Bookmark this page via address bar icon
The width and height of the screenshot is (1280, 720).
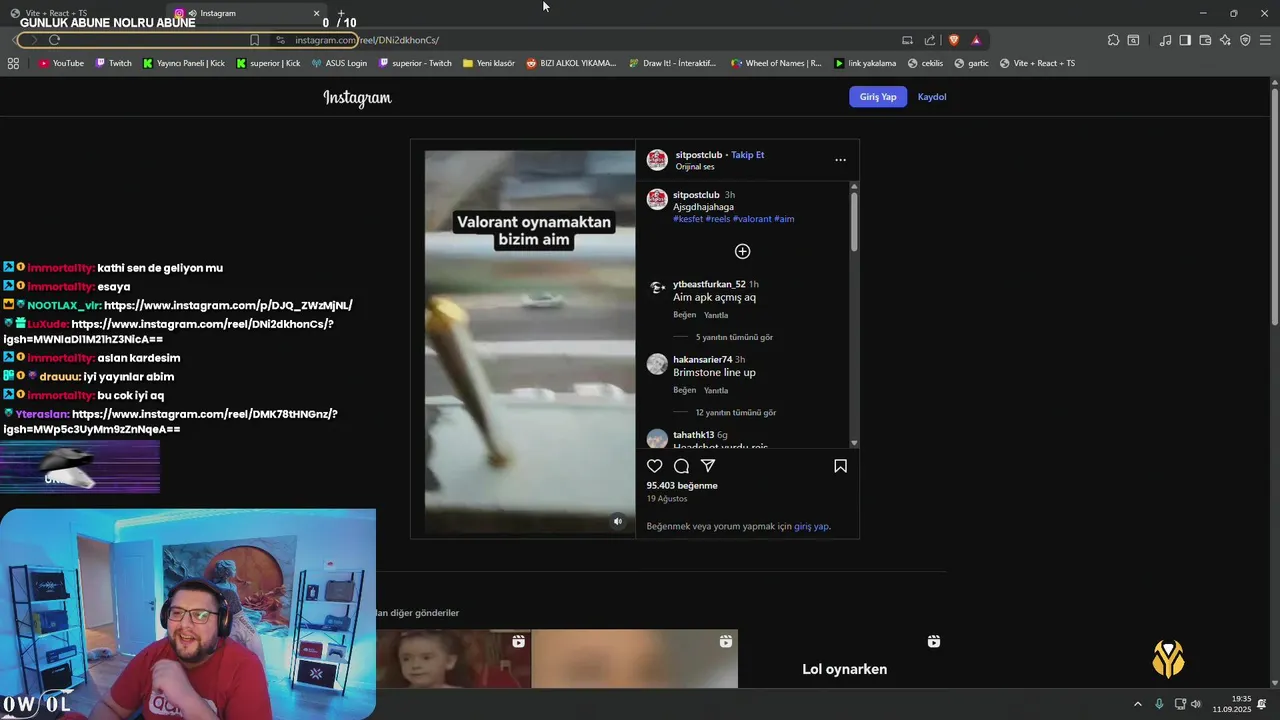(x=254, y=40)
